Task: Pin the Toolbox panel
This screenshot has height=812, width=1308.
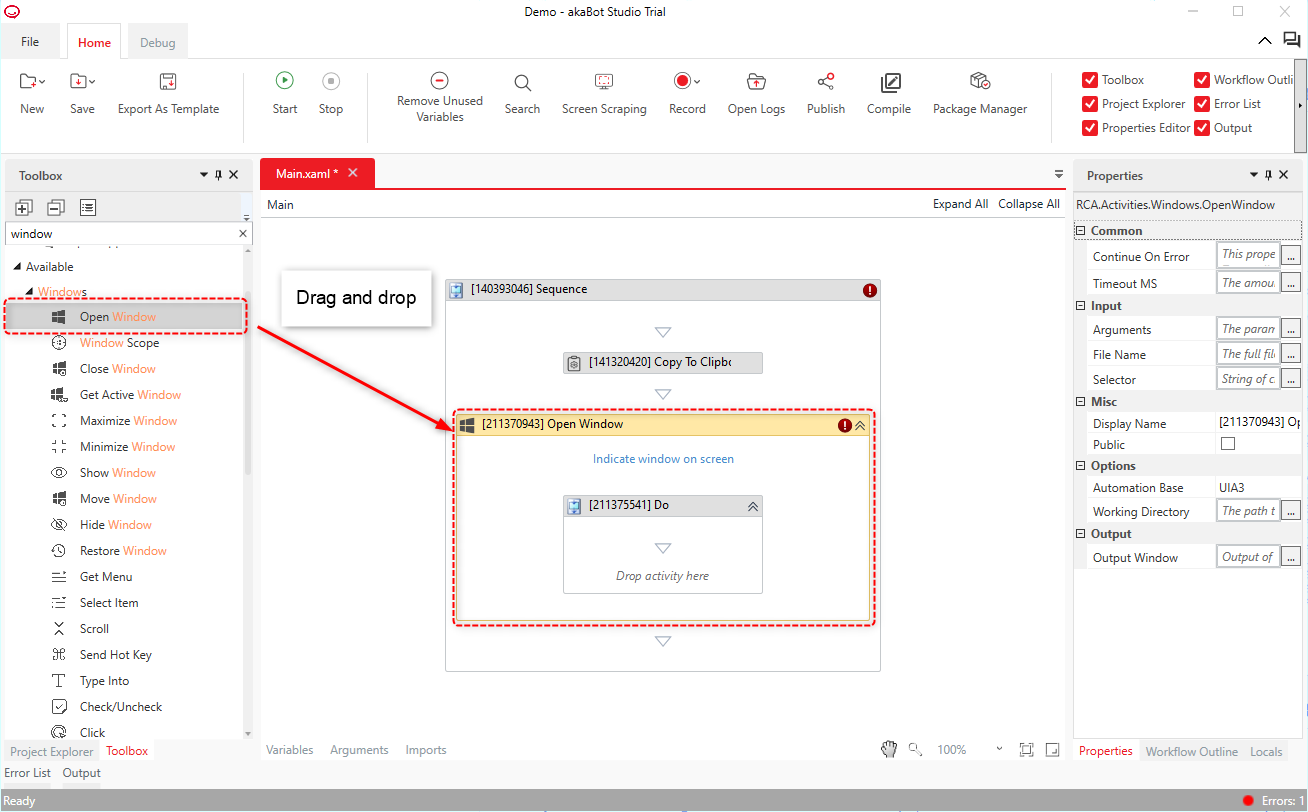Action: click(219, 175)
